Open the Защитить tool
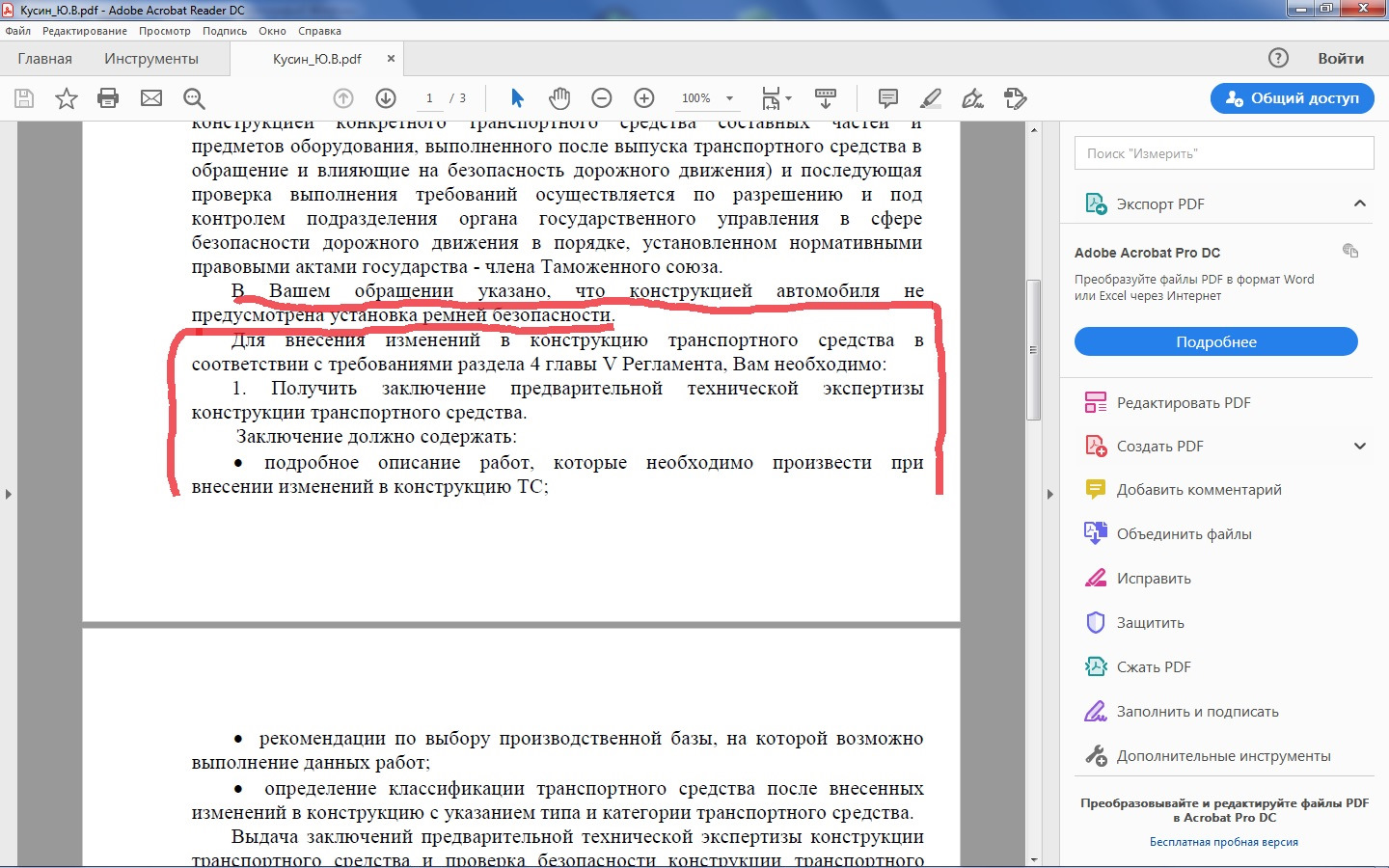The height and width of the screenshot is (868, 1389). coord(1133,622)
